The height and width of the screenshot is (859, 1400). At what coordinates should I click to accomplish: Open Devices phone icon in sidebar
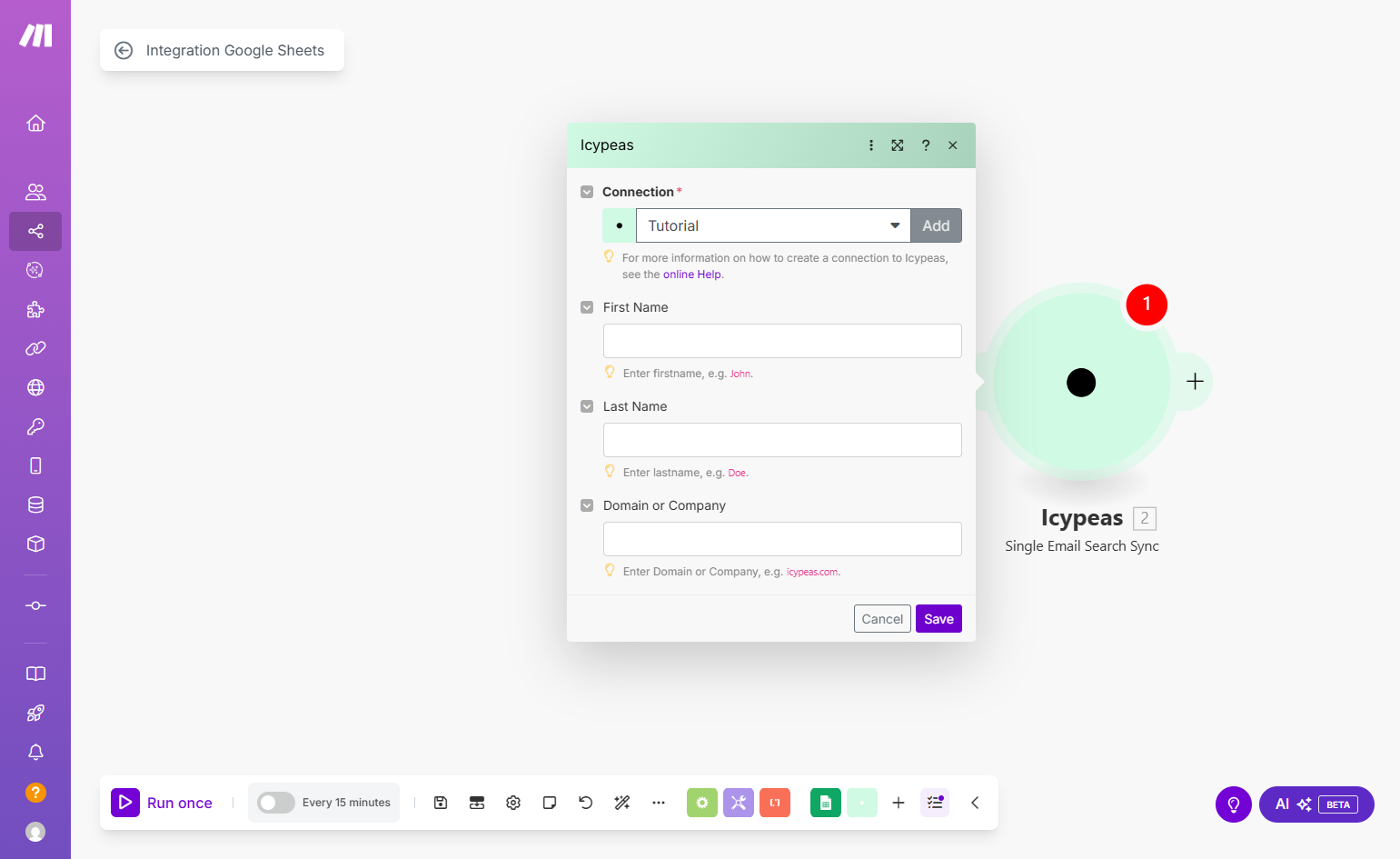click(x=35, y=465)
